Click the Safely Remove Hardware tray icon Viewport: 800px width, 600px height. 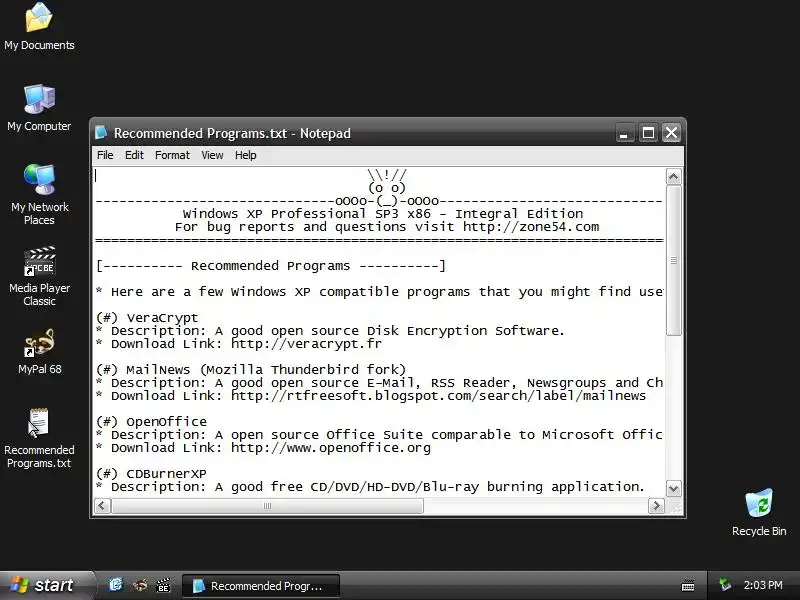click(x=724, y=585)
